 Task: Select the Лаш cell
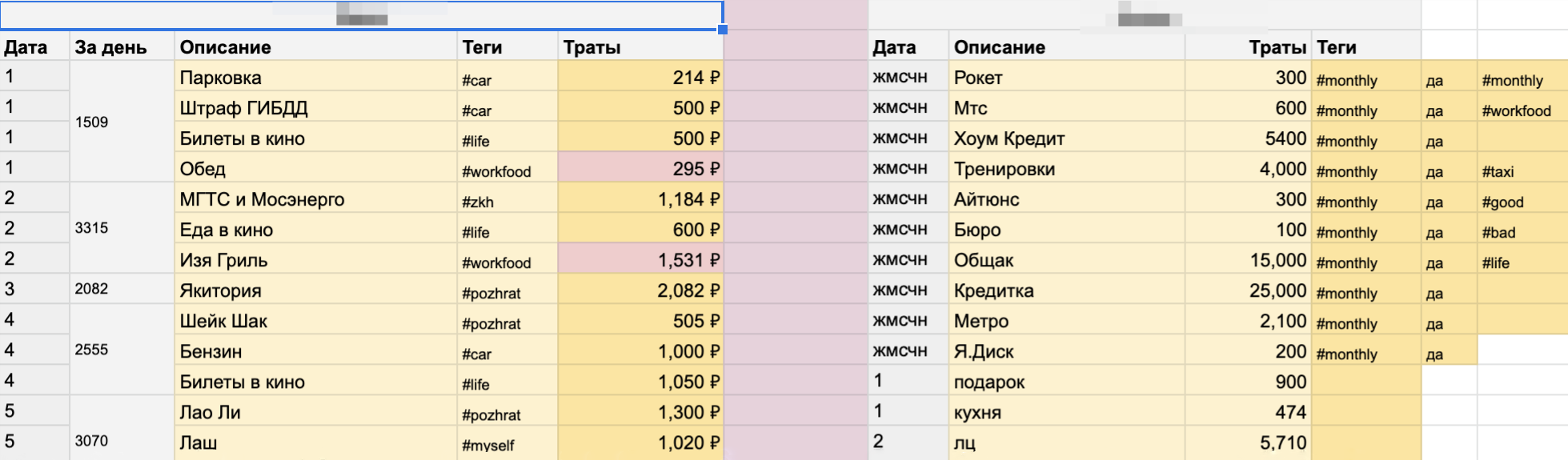click(x=315, y=442)
